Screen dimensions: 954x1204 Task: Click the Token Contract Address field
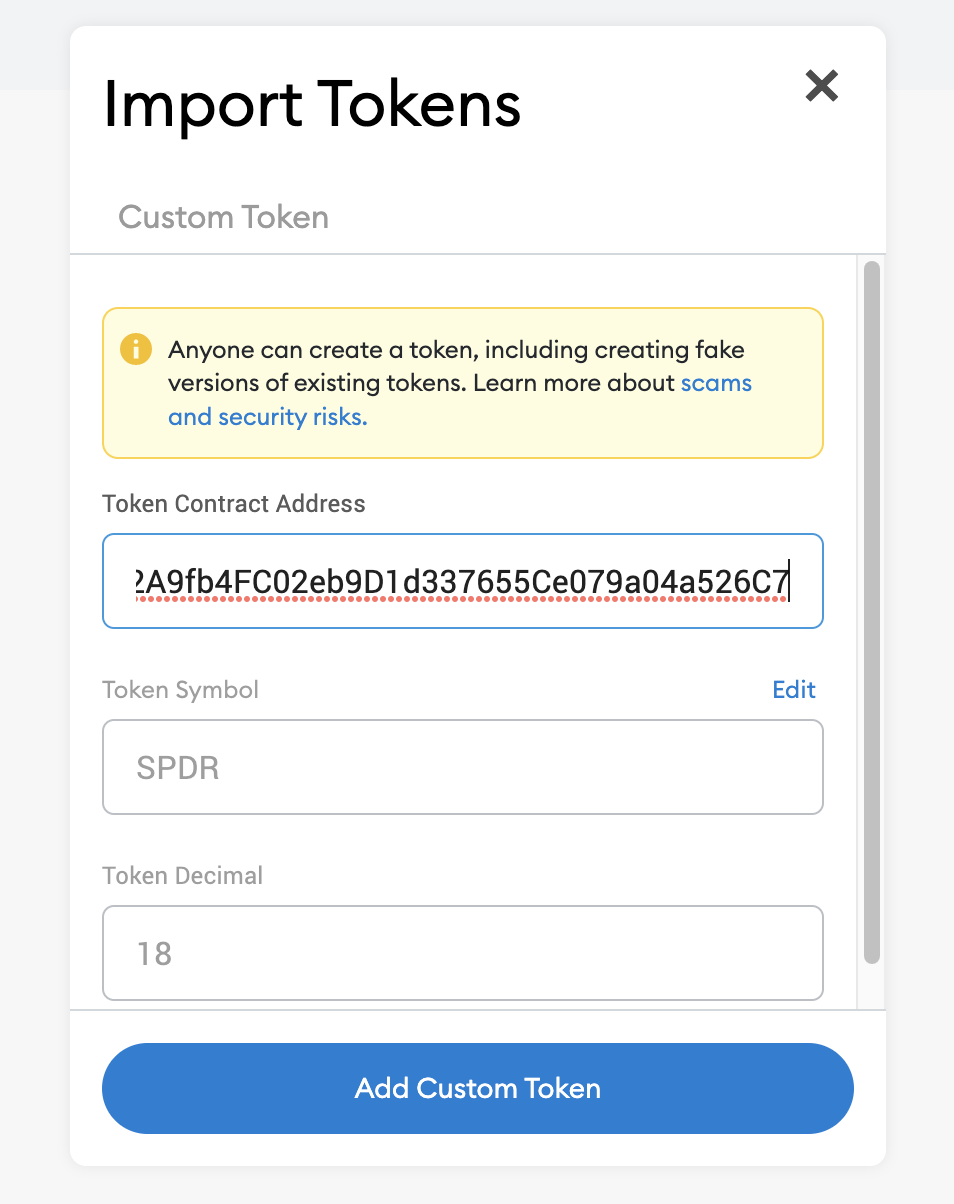[x=462, y=581]
